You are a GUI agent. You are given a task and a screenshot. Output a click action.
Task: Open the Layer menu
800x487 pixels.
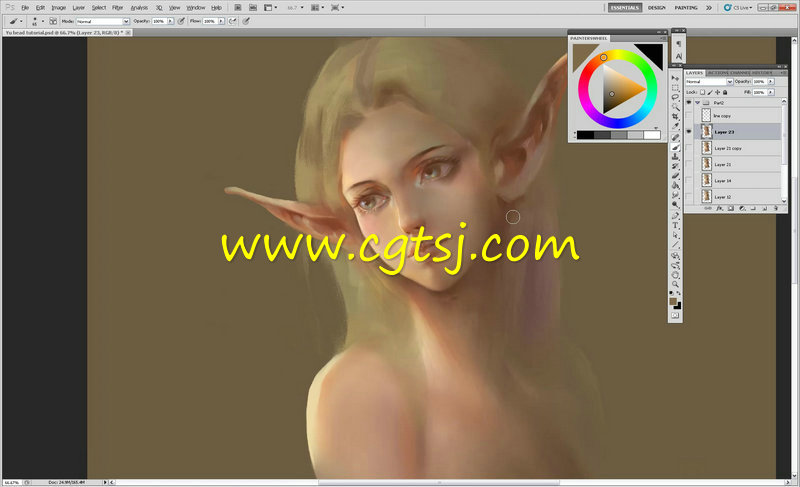point(79,8)
